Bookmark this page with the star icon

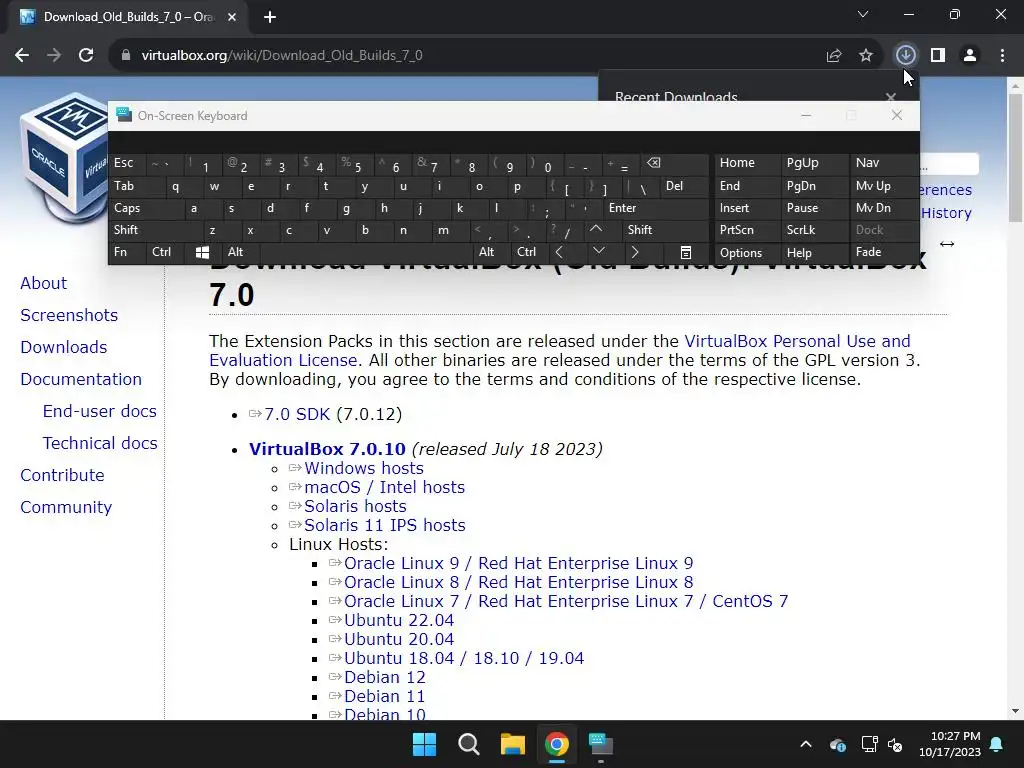(866, 56)
